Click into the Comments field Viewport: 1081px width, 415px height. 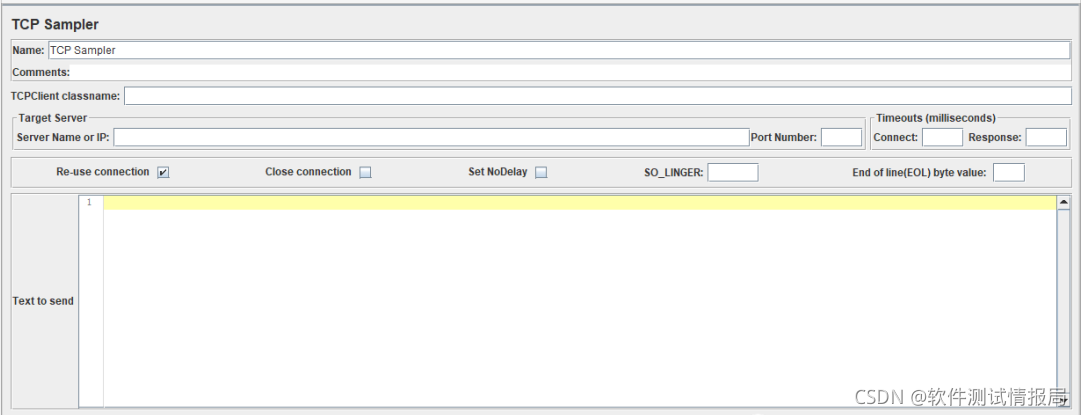pyautogui.click(x=571, y=72)
